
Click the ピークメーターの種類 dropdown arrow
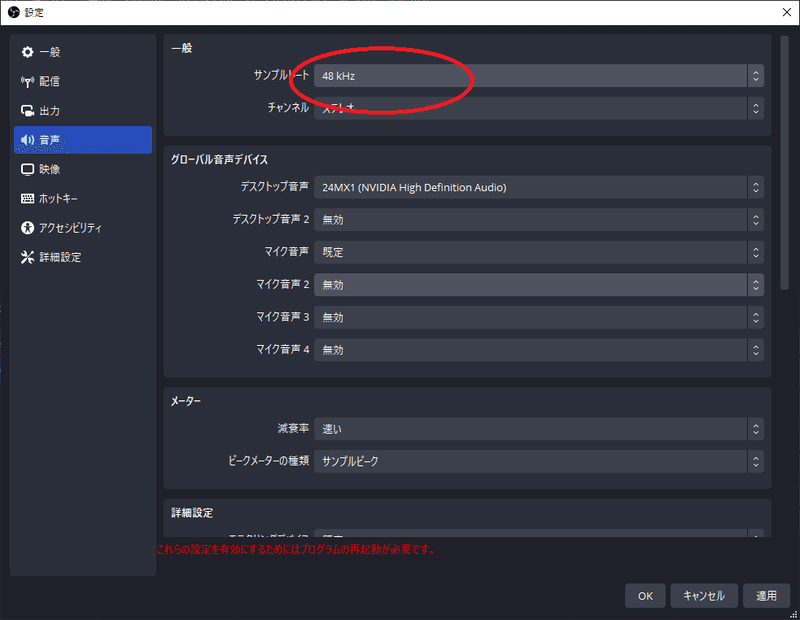click(x=756, y=461)
